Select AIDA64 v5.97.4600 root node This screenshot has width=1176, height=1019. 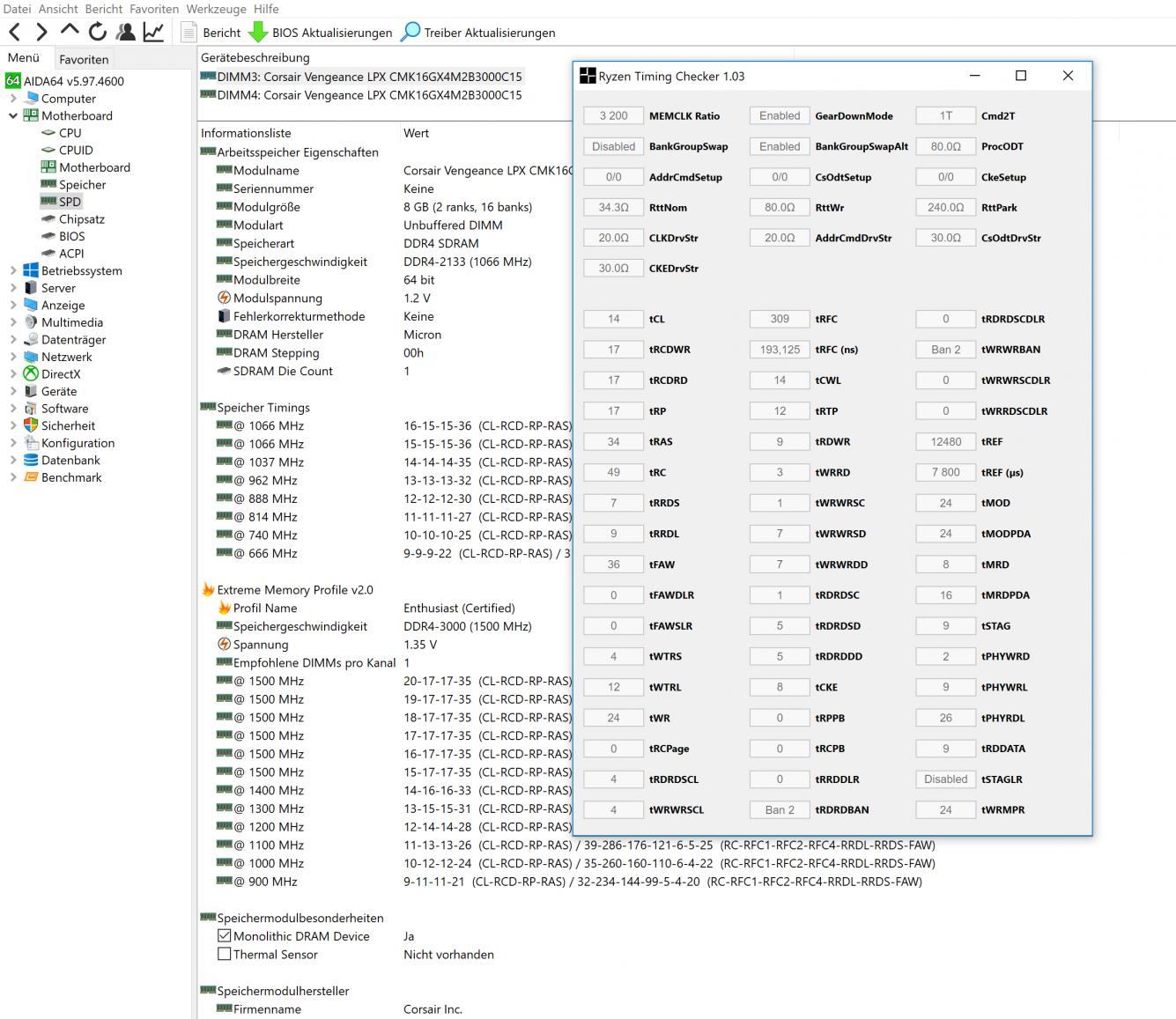click(64, 81)
